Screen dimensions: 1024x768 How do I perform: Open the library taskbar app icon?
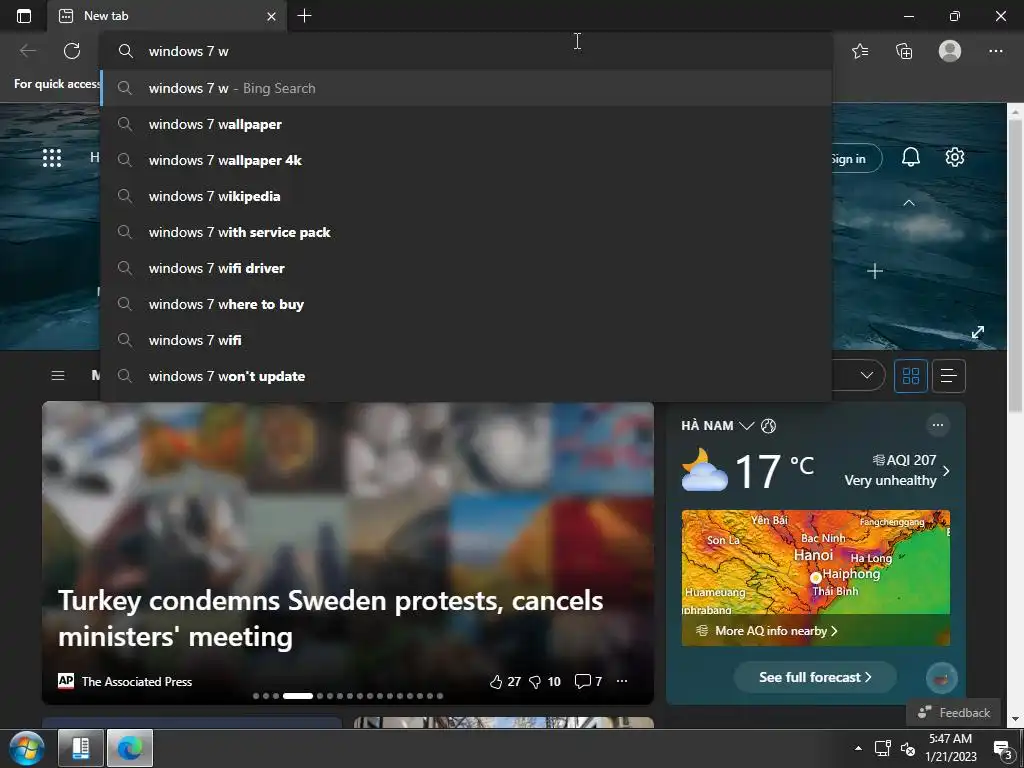click(x=81, y=748)
